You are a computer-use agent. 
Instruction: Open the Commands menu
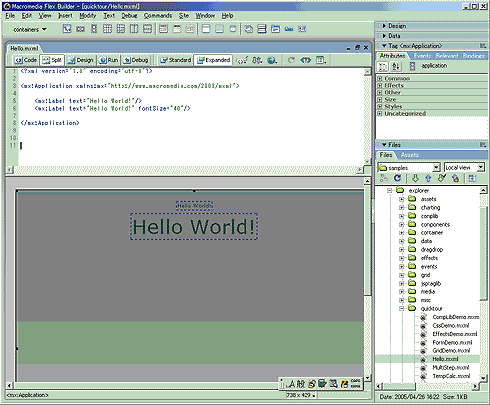(158, 16)
